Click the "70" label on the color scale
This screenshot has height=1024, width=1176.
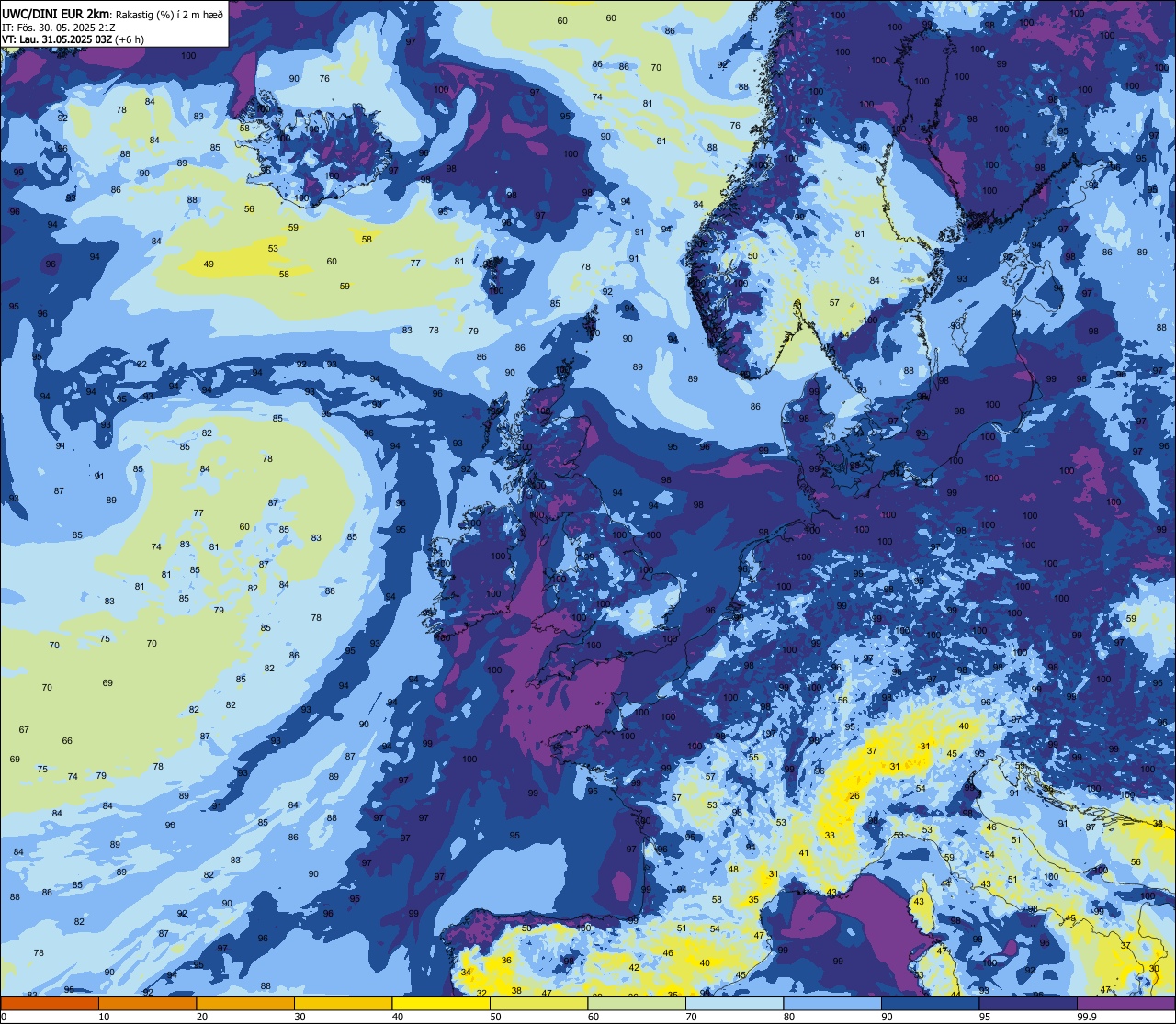(691, 1017)
